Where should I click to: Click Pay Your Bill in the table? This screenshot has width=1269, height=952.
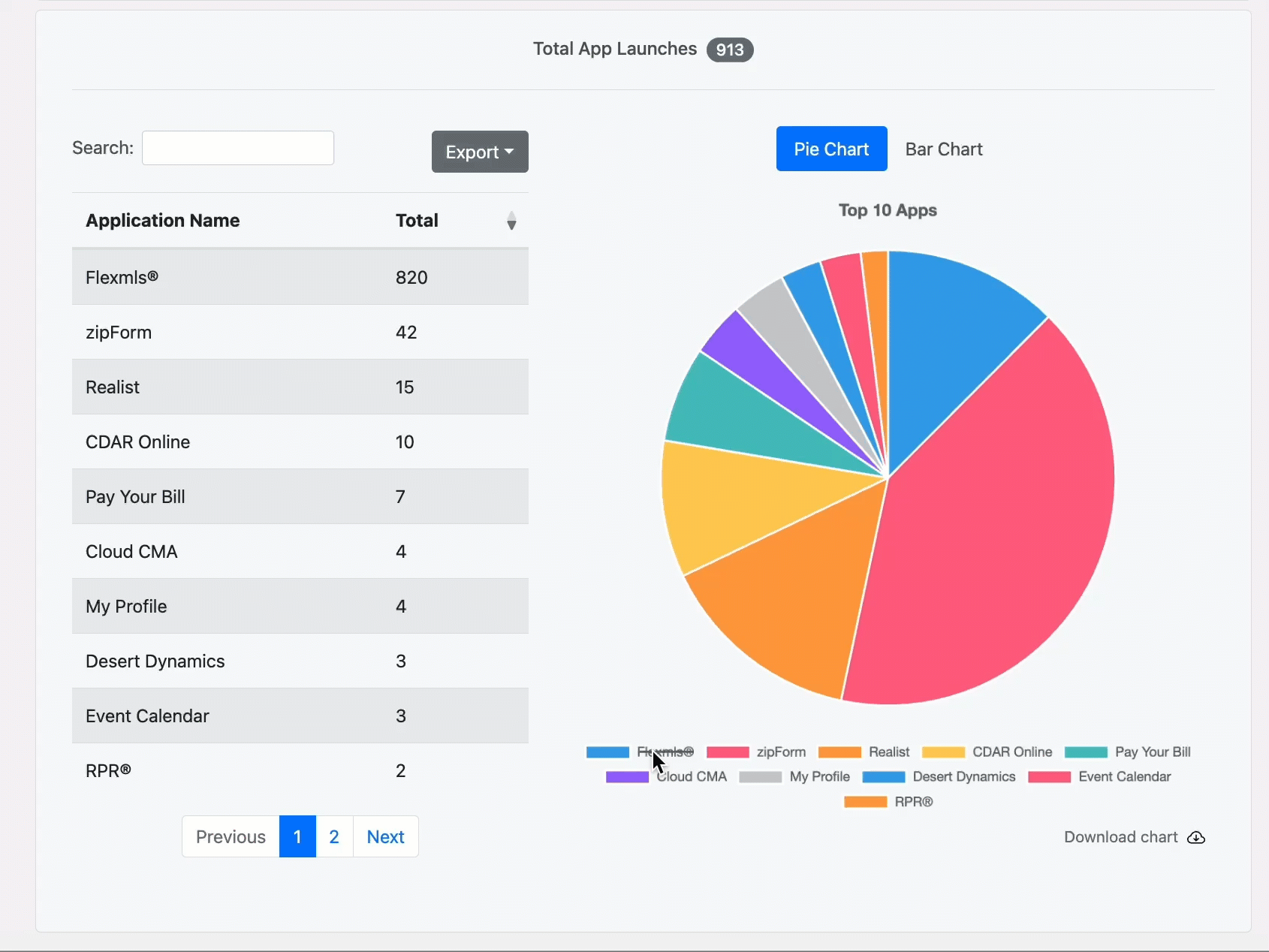coord(135,497)
